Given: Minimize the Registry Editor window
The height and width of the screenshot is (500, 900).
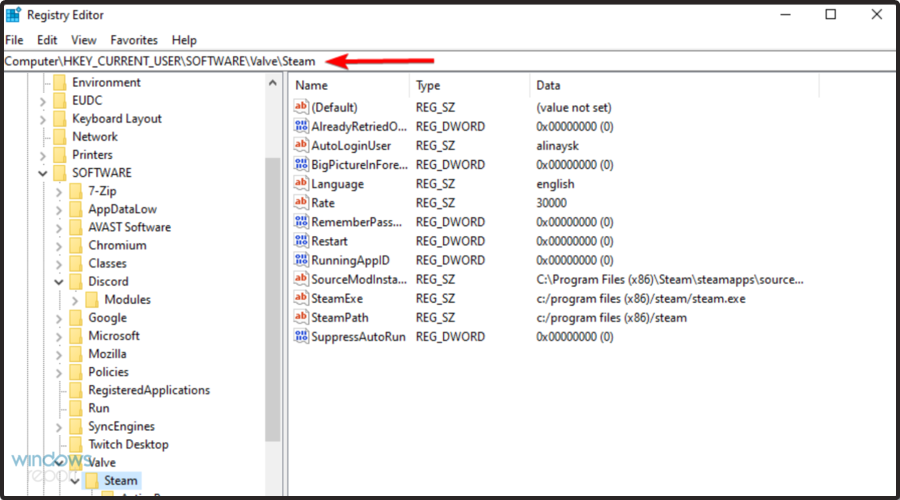Looking at the screenshot, I should click(786, 14).
